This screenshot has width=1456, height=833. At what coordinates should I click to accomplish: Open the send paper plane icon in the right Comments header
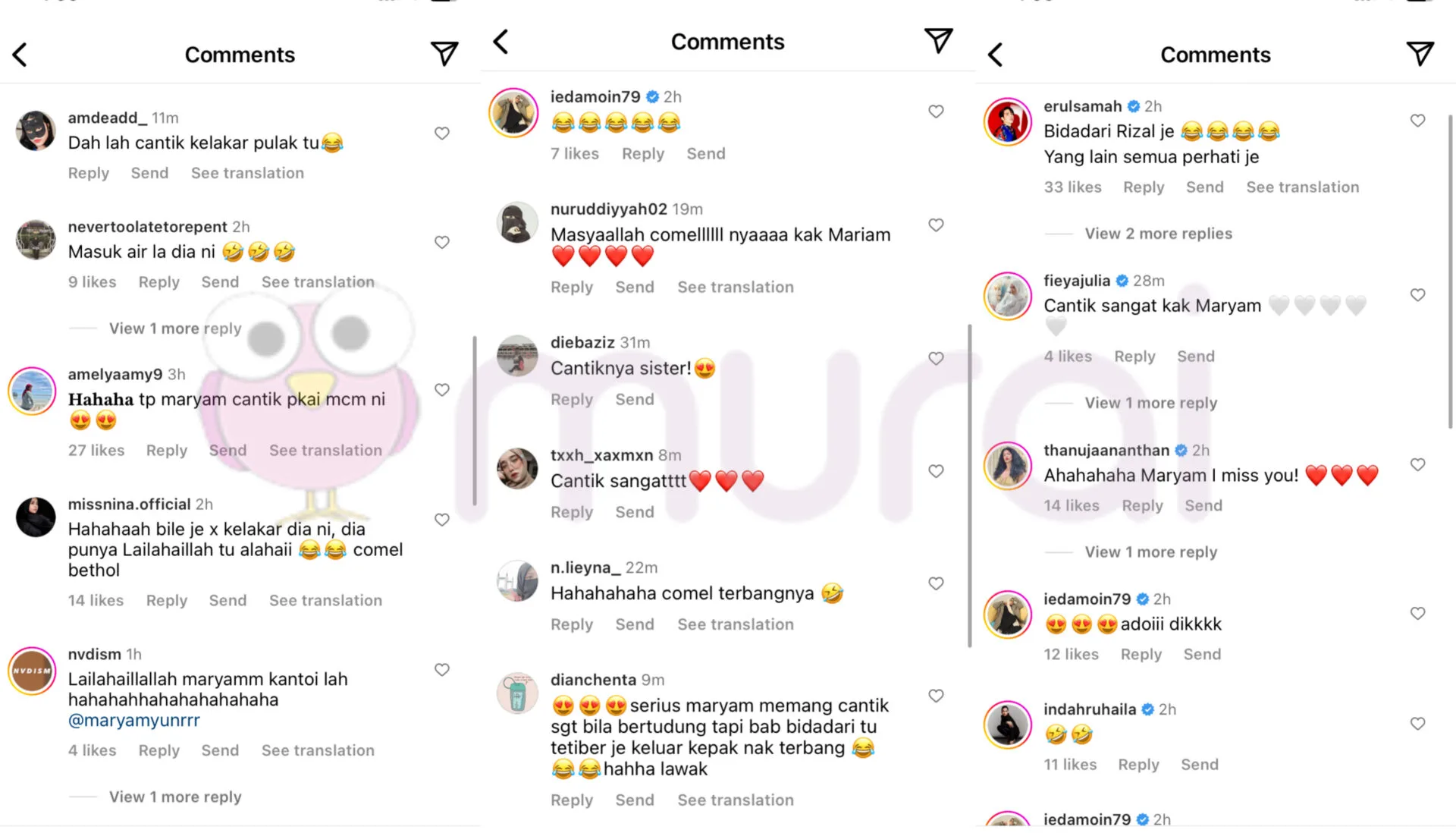[x=1420, y=53]
